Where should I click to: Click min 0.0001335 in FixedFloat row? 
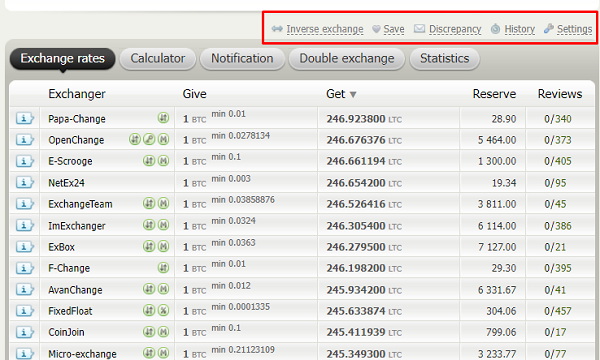241,307
